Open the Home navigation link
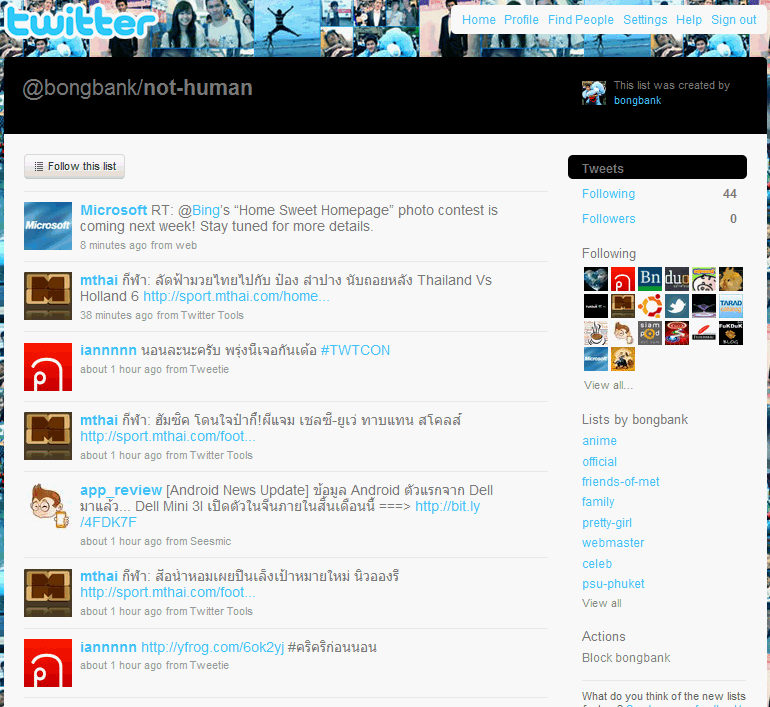This screenshot has height=707, width=770. point(479,20)
